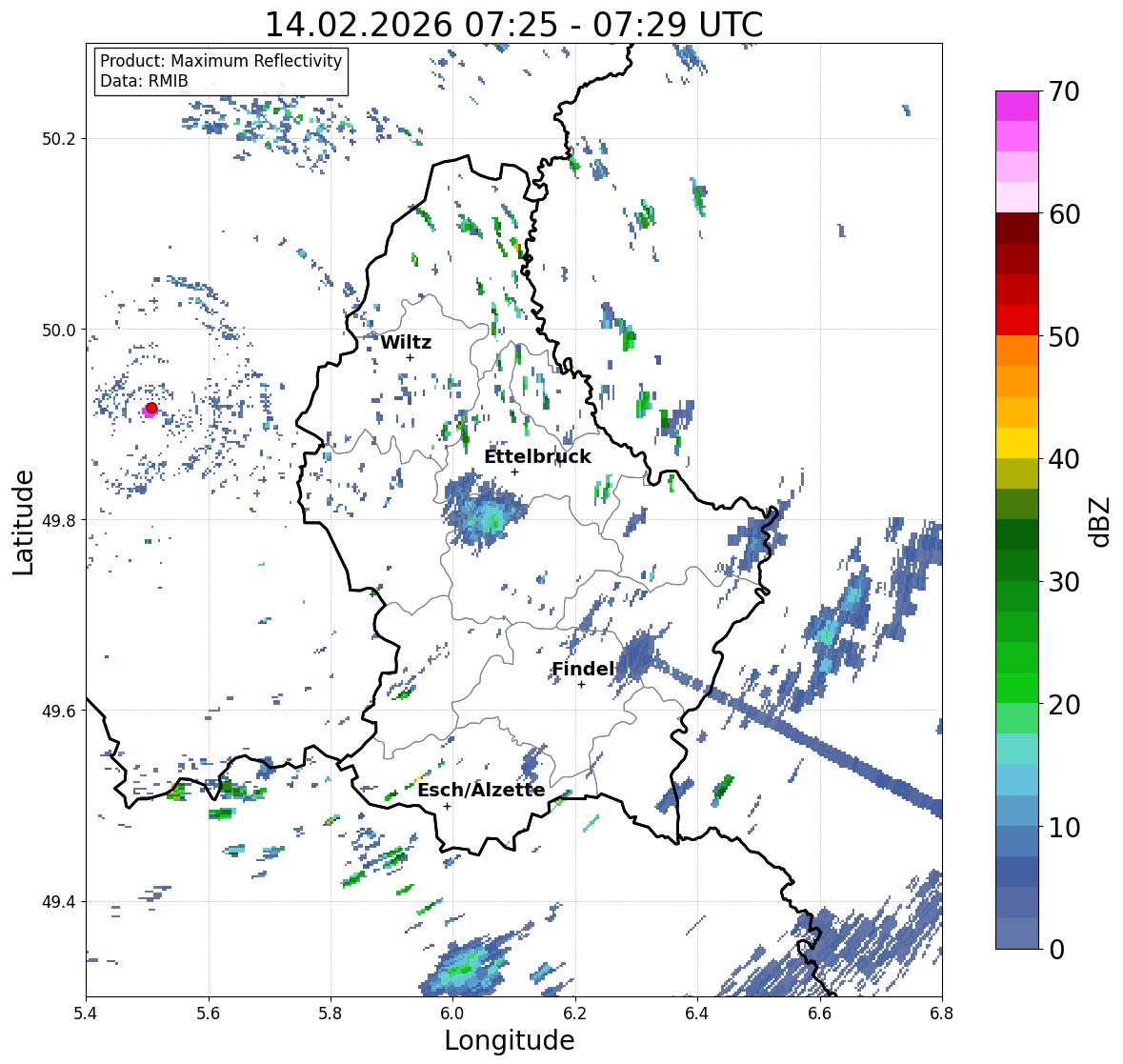
Task: Click the Latitude axis label
Action: coord(24,522)
